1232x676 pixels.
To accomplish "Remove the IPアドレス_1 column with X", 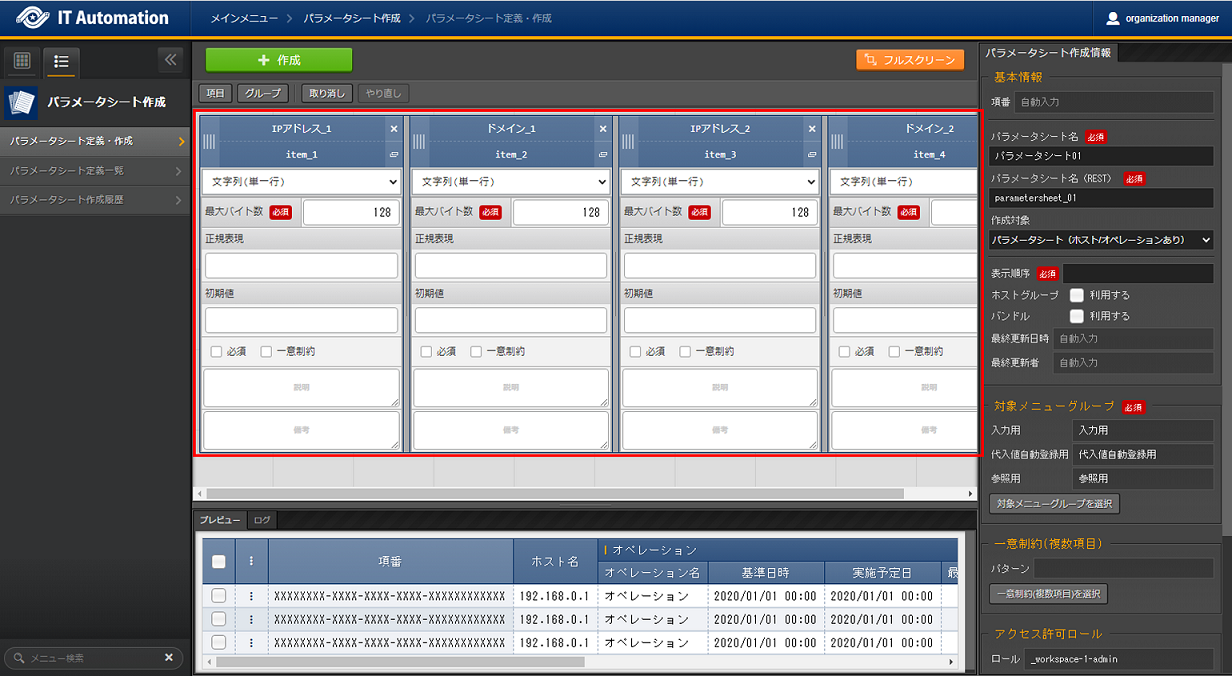I will (x=393, y=129).
